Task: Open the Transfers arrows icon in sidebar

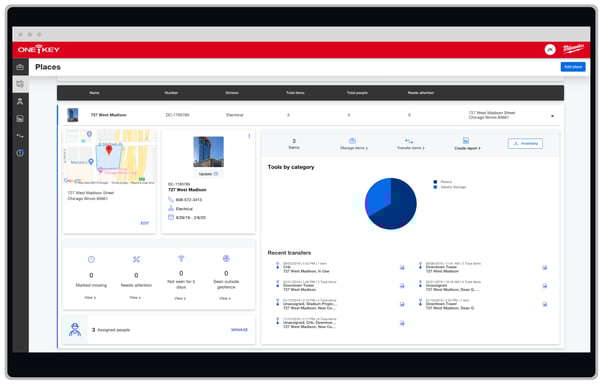Action: coord(20,136)
